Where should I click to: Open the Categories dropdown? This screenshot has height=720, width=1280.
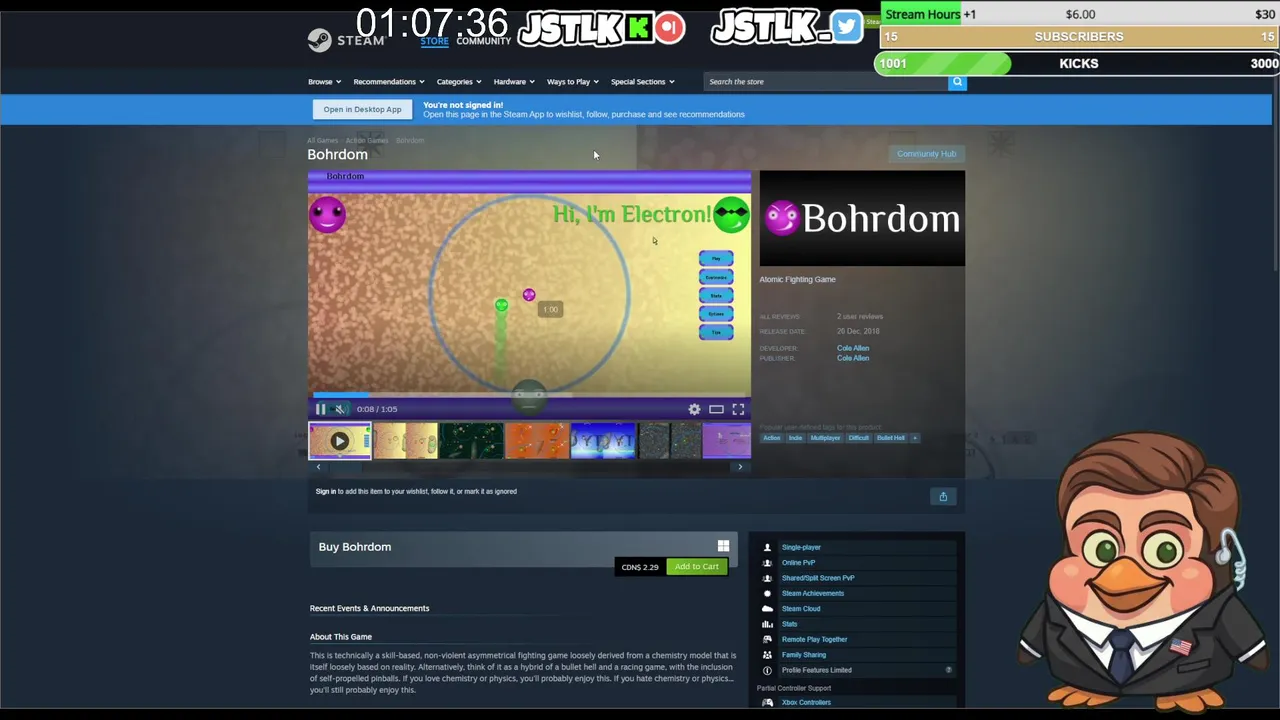pos(459,82)
